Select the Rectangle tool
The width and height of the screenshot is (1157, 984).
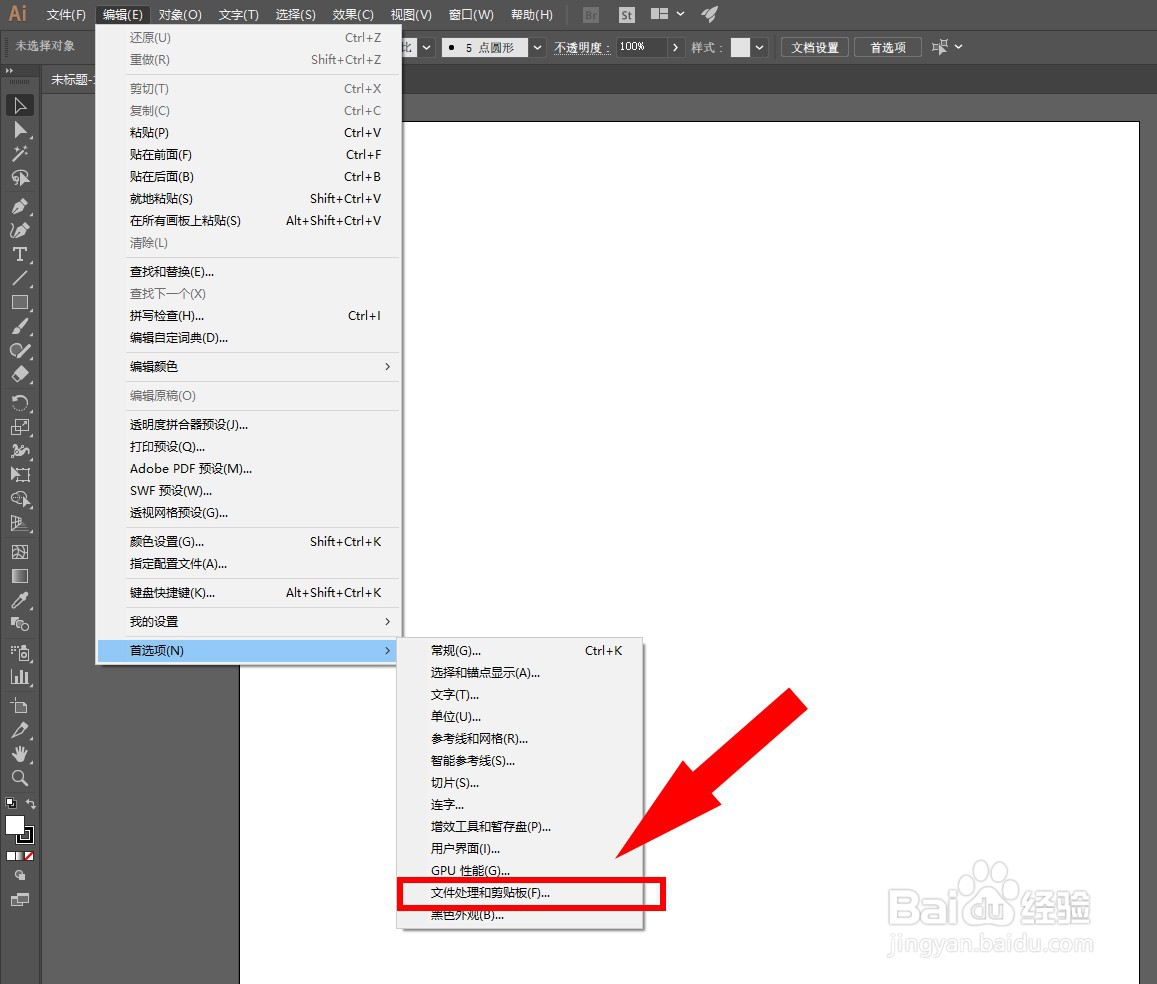coord(20,302)
